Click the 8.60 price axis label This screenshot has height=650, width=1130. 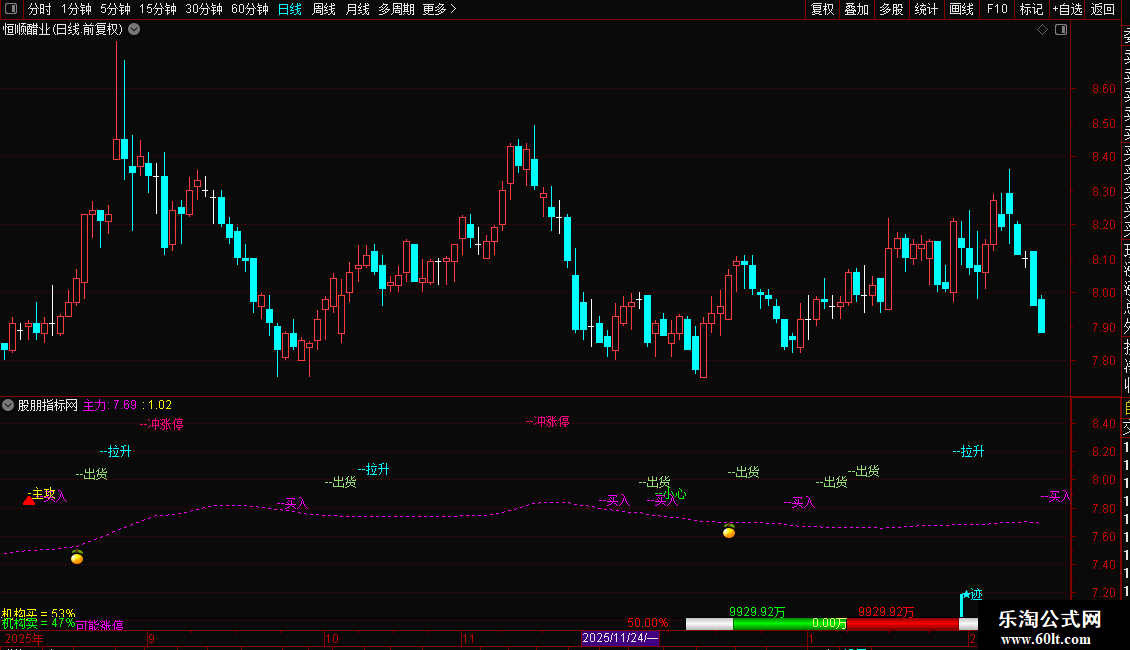pyautogui.click(x=1103, y=89)
